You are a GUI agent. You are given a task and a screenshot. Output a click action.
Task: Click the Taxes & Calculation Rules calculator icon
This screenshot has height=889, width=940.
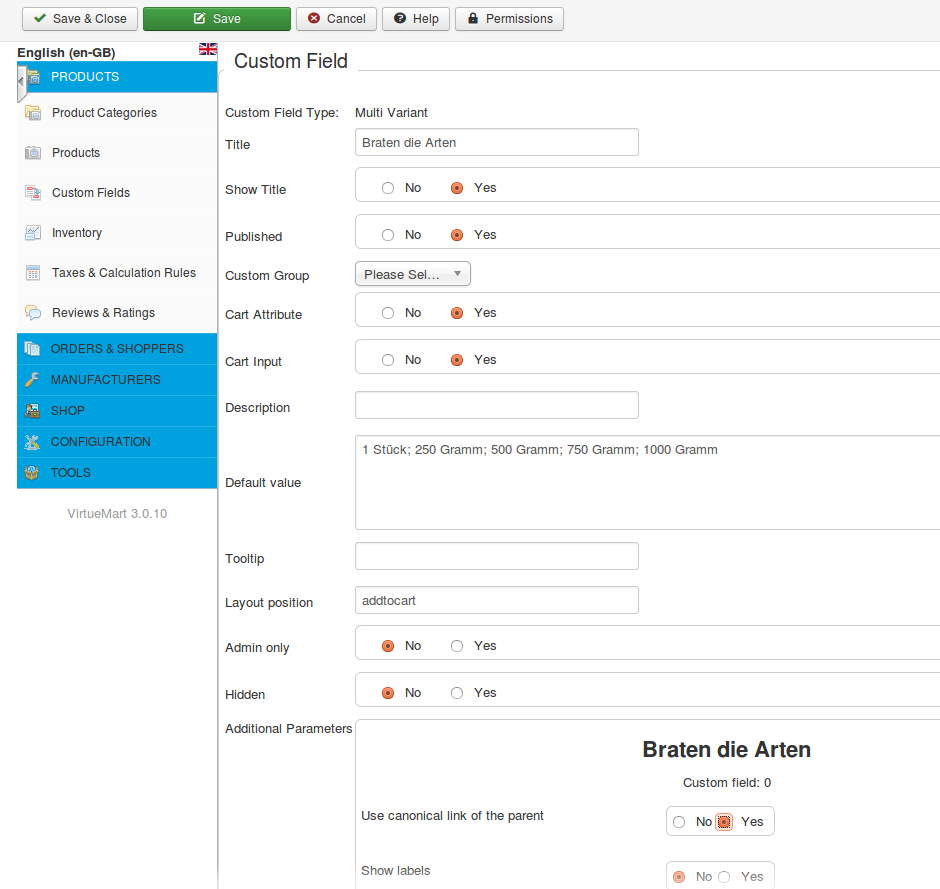click(x=33, y=273)
